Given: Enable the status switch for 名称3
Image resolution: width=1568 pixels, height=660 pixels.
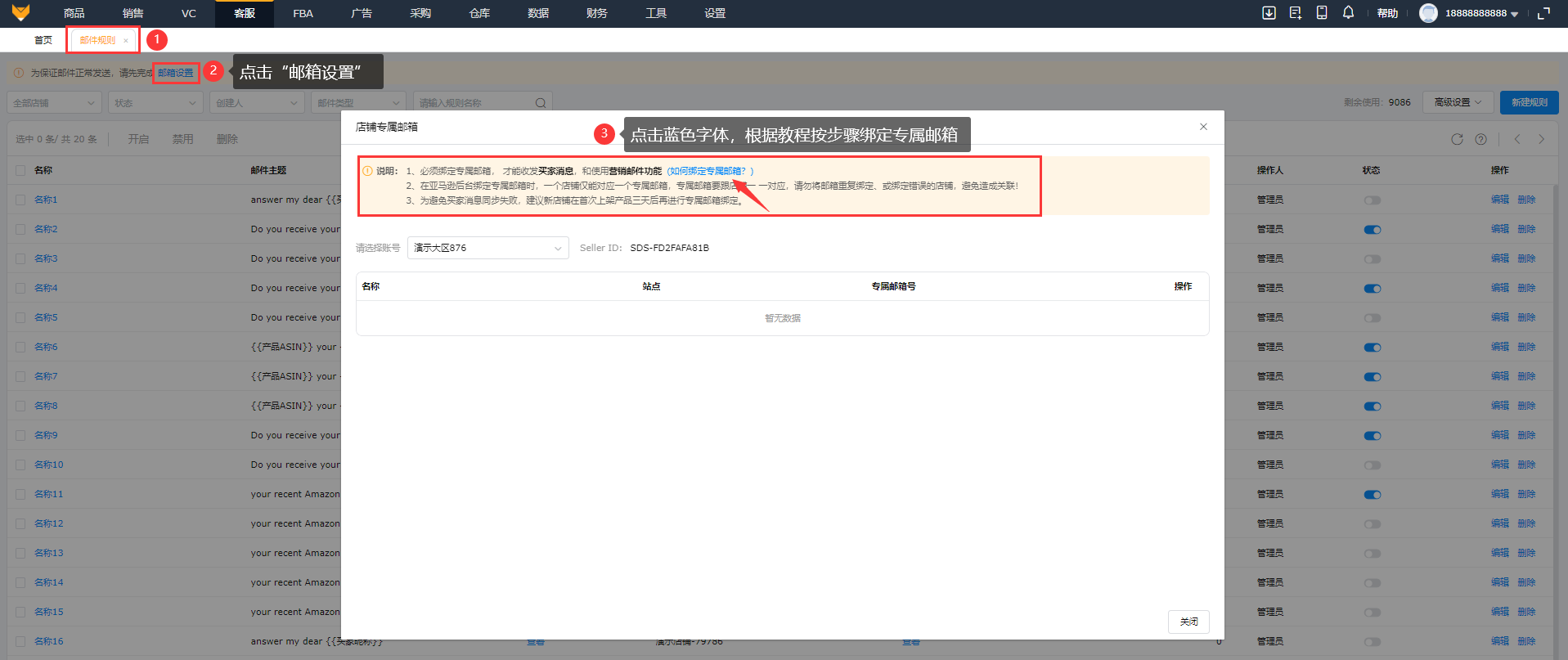Looking at the screenshot, I should (x=1373, y=259).
